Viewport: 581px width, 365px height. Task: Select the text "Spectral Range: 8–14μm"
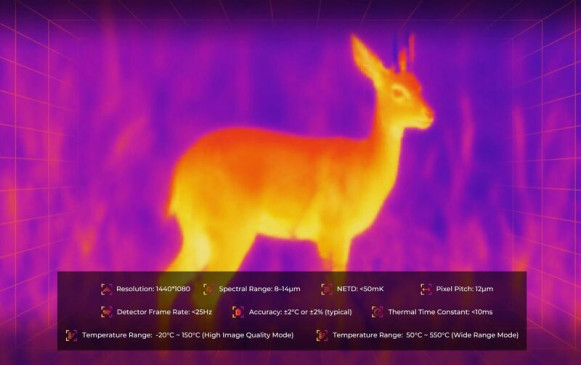click(259, 289)
